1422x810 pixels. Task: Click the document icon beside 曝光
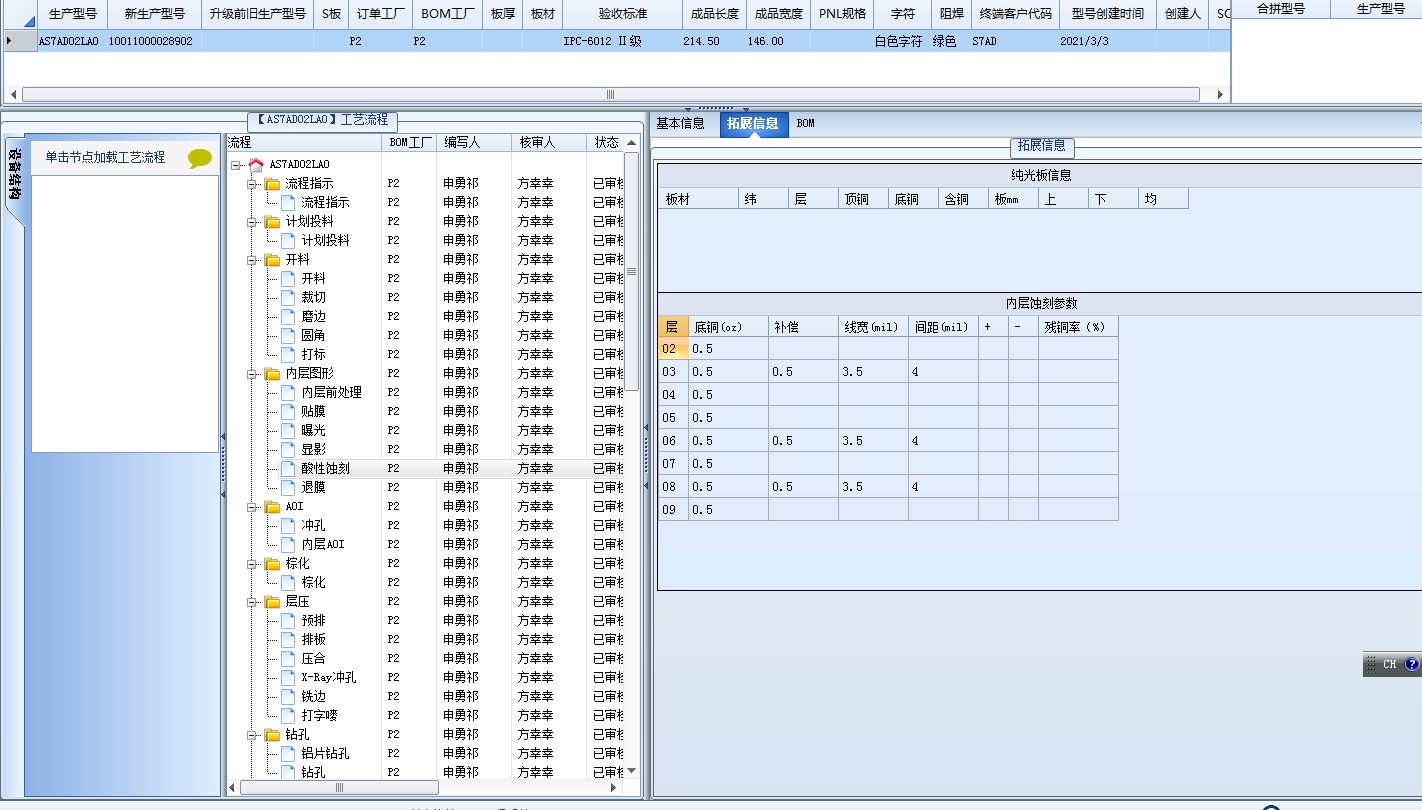pyautogui.click(x=288, y=430)
